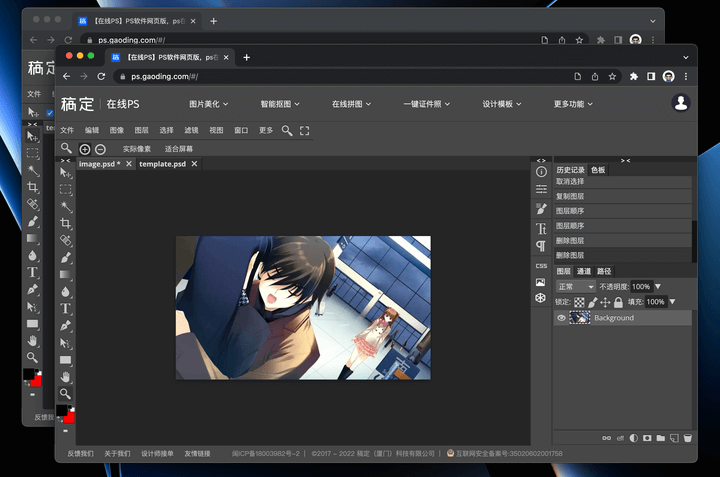
Task: Expand the 一键证件照 dropdown menu
Action: pyautogui.click(x=427, y=104)
